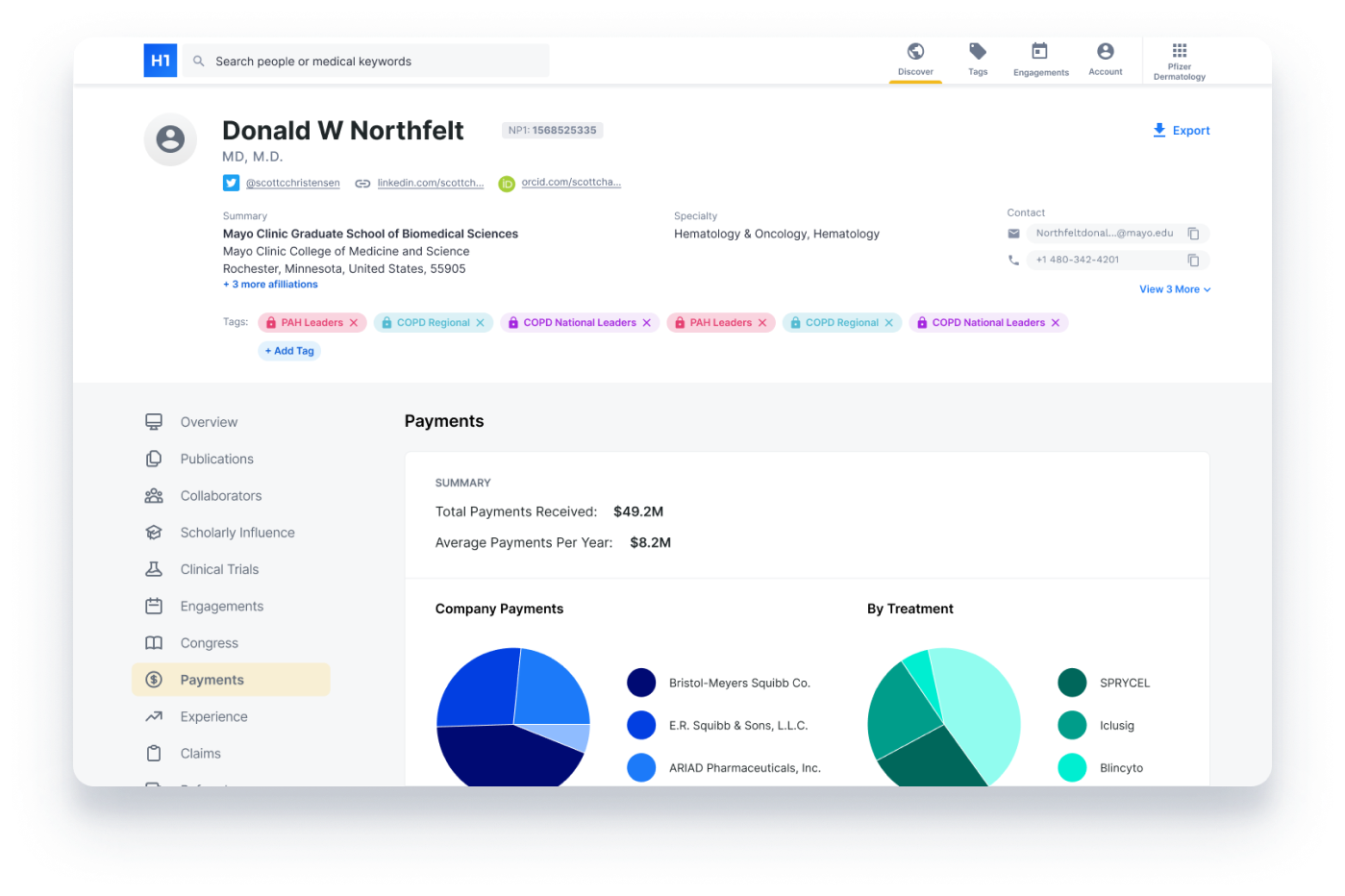Select Bristol-Meyers Squibb Co. legend swatch
The image size is (1345, 896).
[641, 683]
